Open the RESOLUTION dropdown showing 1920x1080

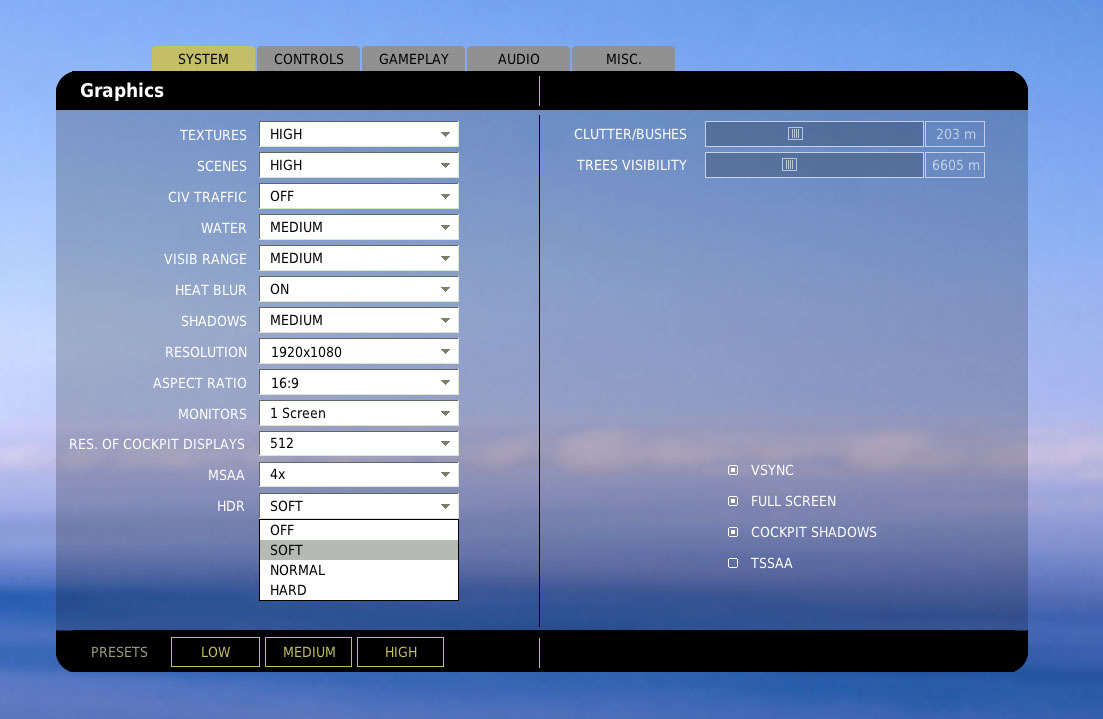point(359,352)
